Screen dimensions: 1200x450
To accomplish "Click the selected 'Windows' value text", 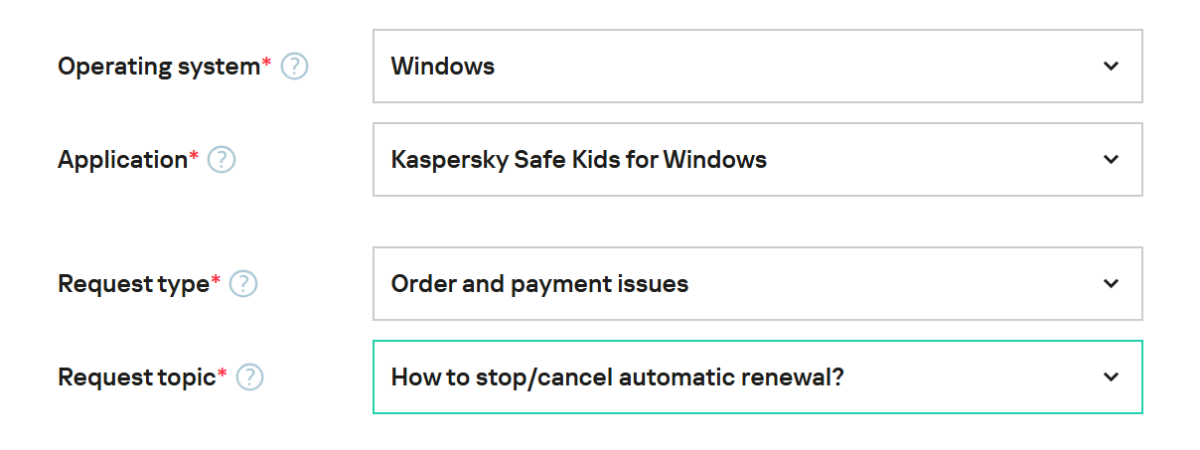I will [x=442, y=67].
